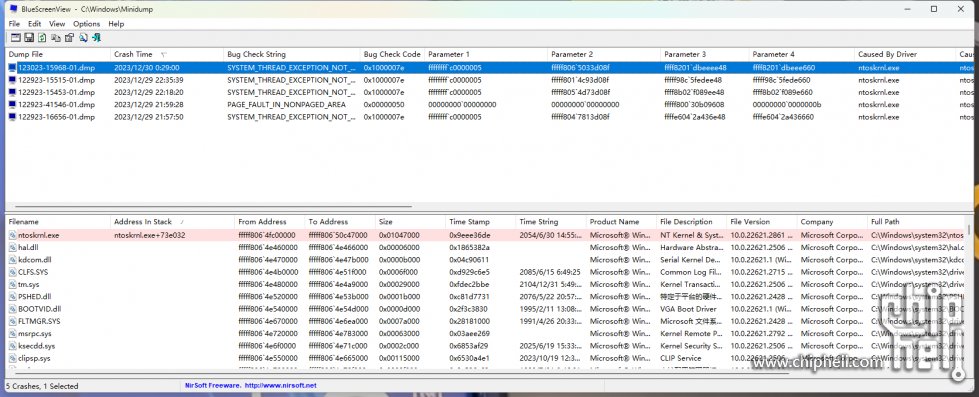
Task: Select crash dated 2023/12/29 22:18:20
Action: click(x=148, y=92)
